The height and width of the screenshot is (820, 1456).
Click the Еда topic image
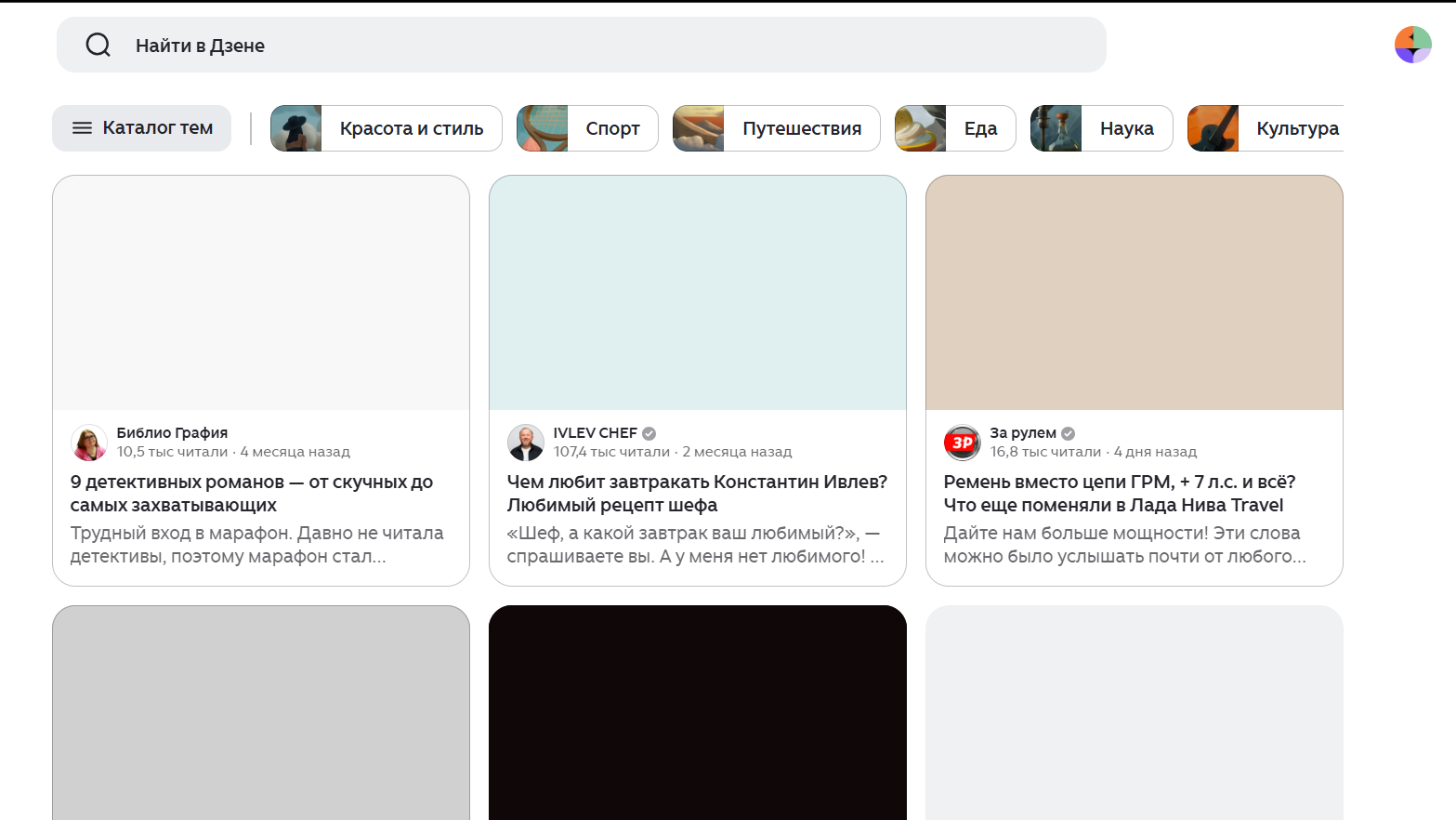click(921, 128)
